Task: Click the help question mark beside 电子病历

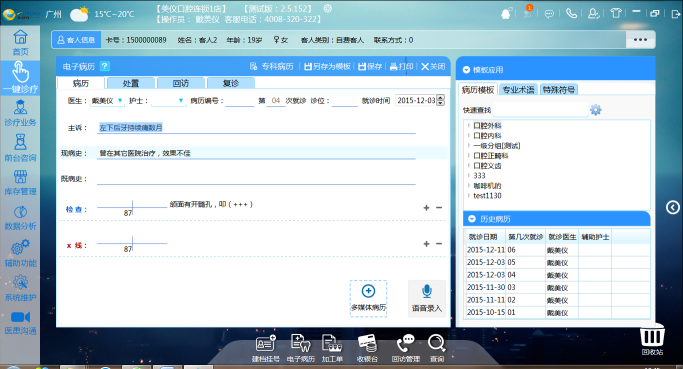Action: 105,66
